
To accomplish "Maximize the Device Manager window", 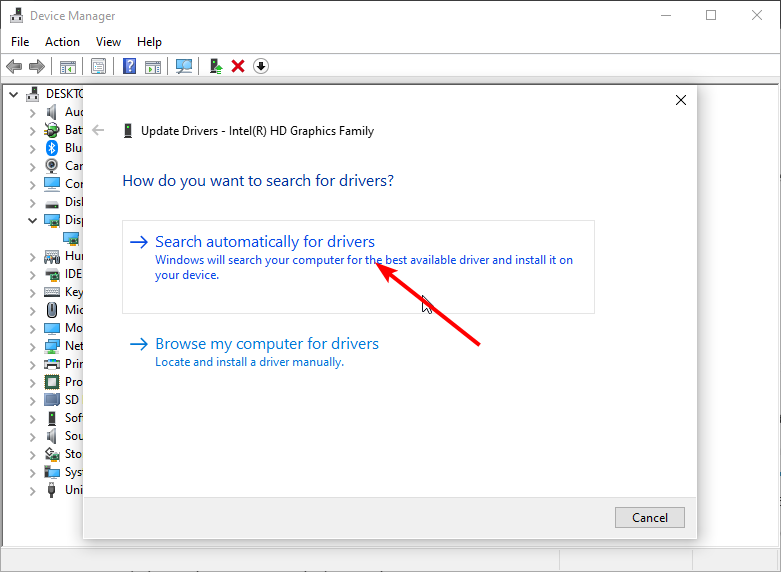I will pyautogui.click(x=711, y=15).
